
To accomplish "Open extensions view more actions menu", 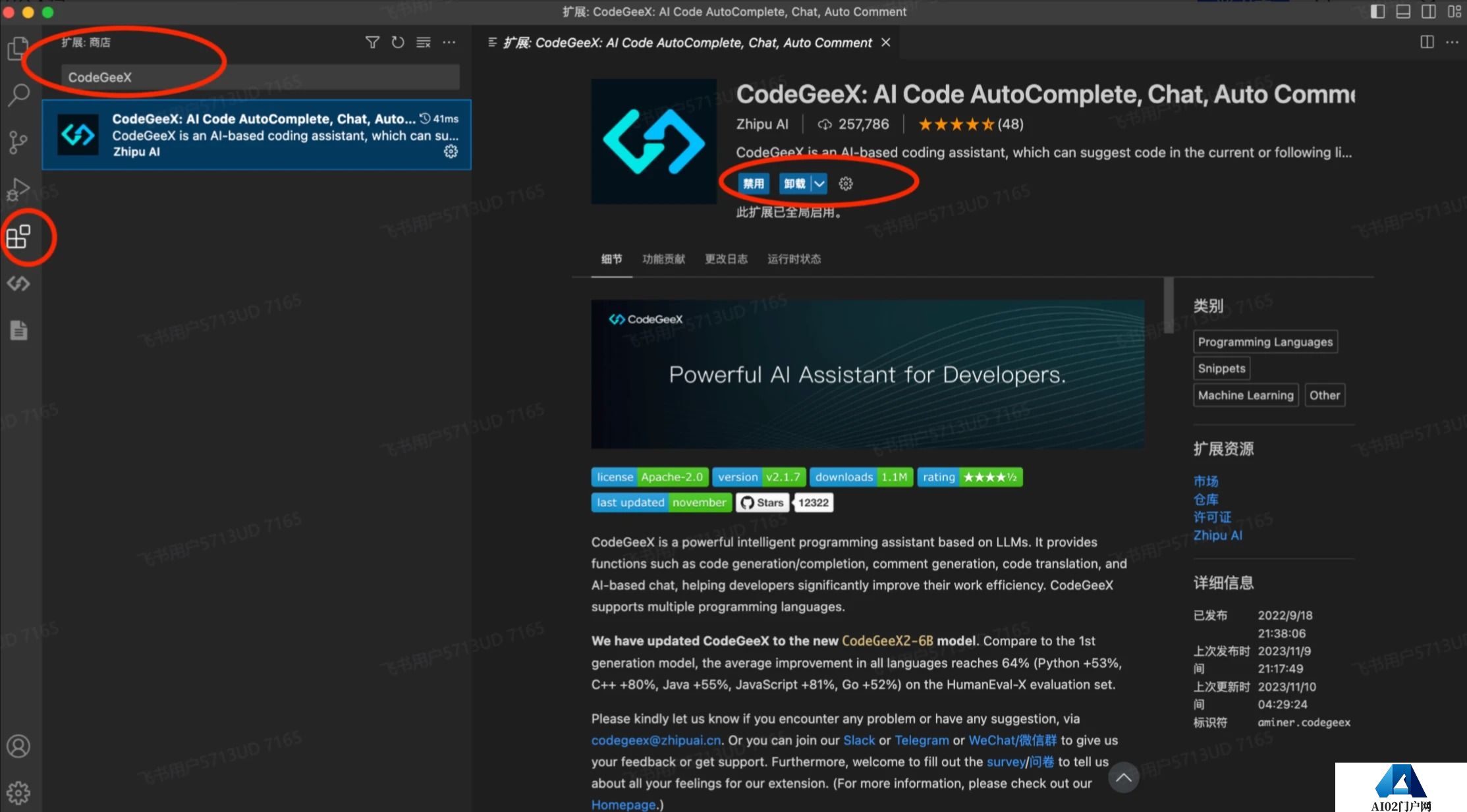I will coord(449,42).
